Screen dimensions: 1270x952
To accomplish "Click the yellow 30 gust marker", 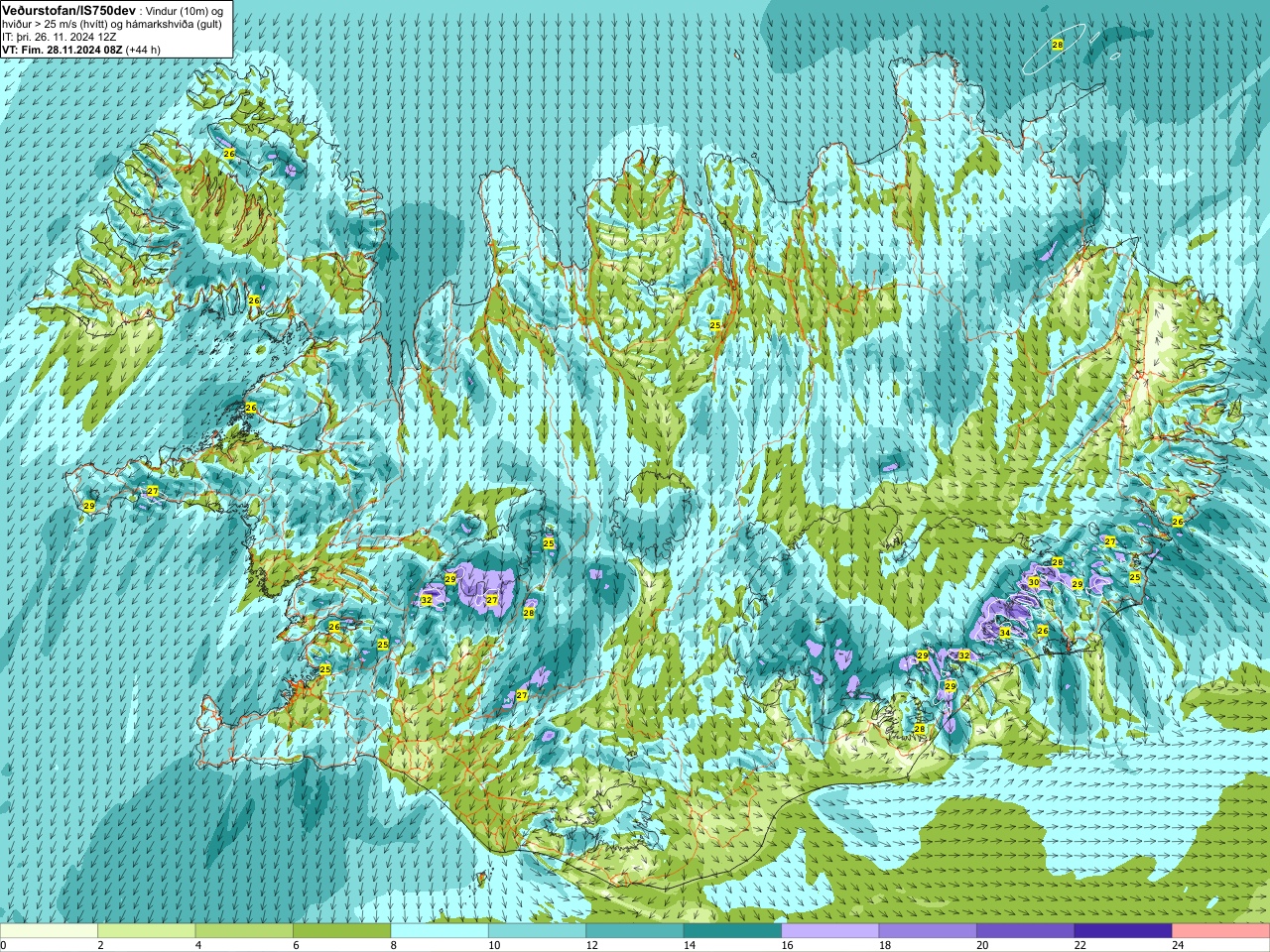I will 1033,582.
